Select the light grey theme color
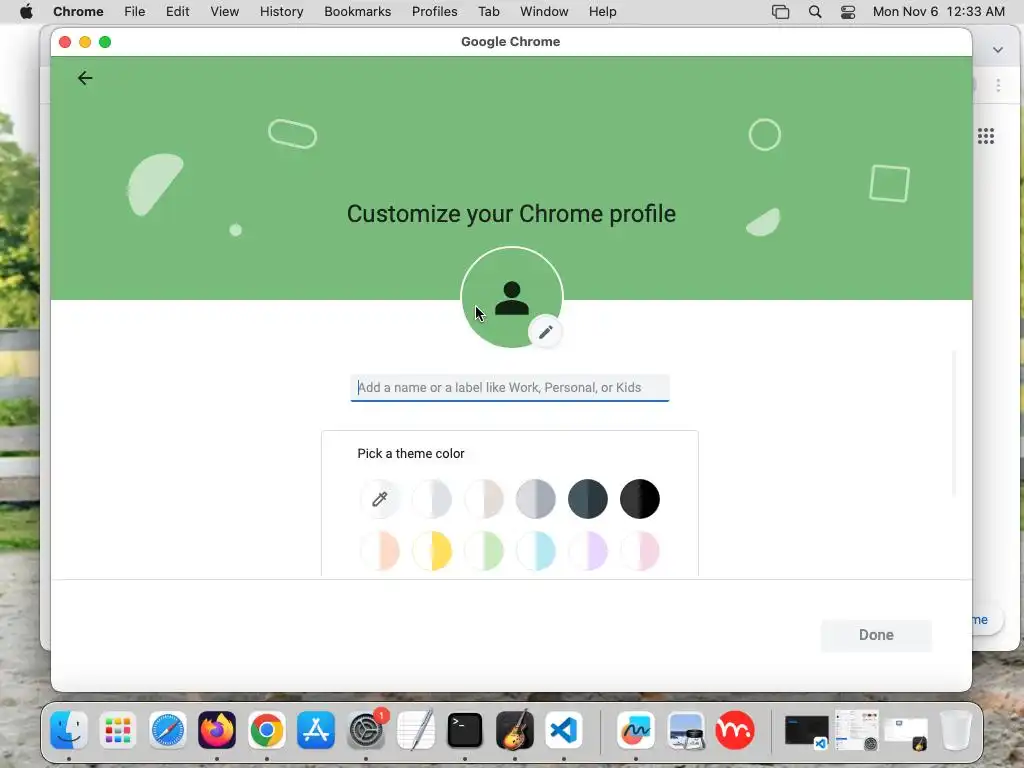The image size is (1024, 768). pos(432,499)
